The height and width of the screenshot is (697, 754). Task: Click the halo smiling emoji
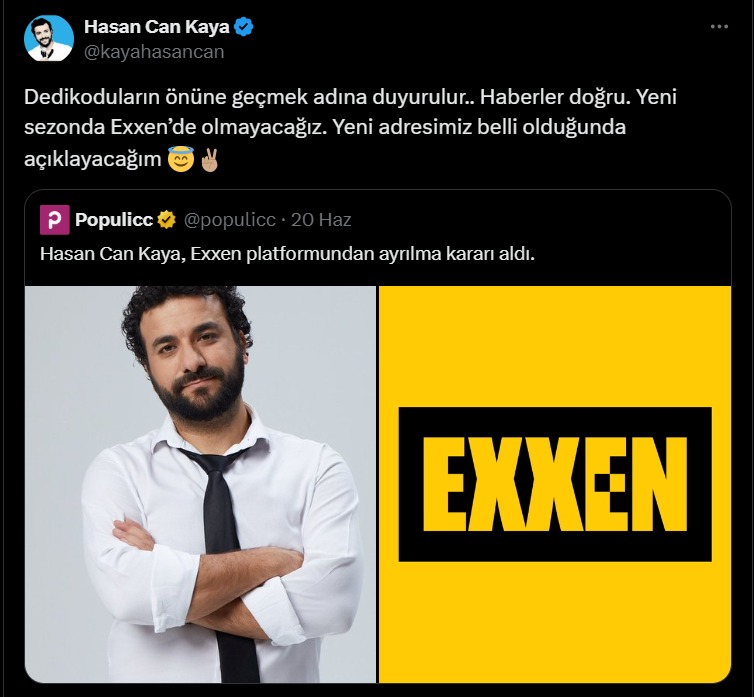click(181, 159)
